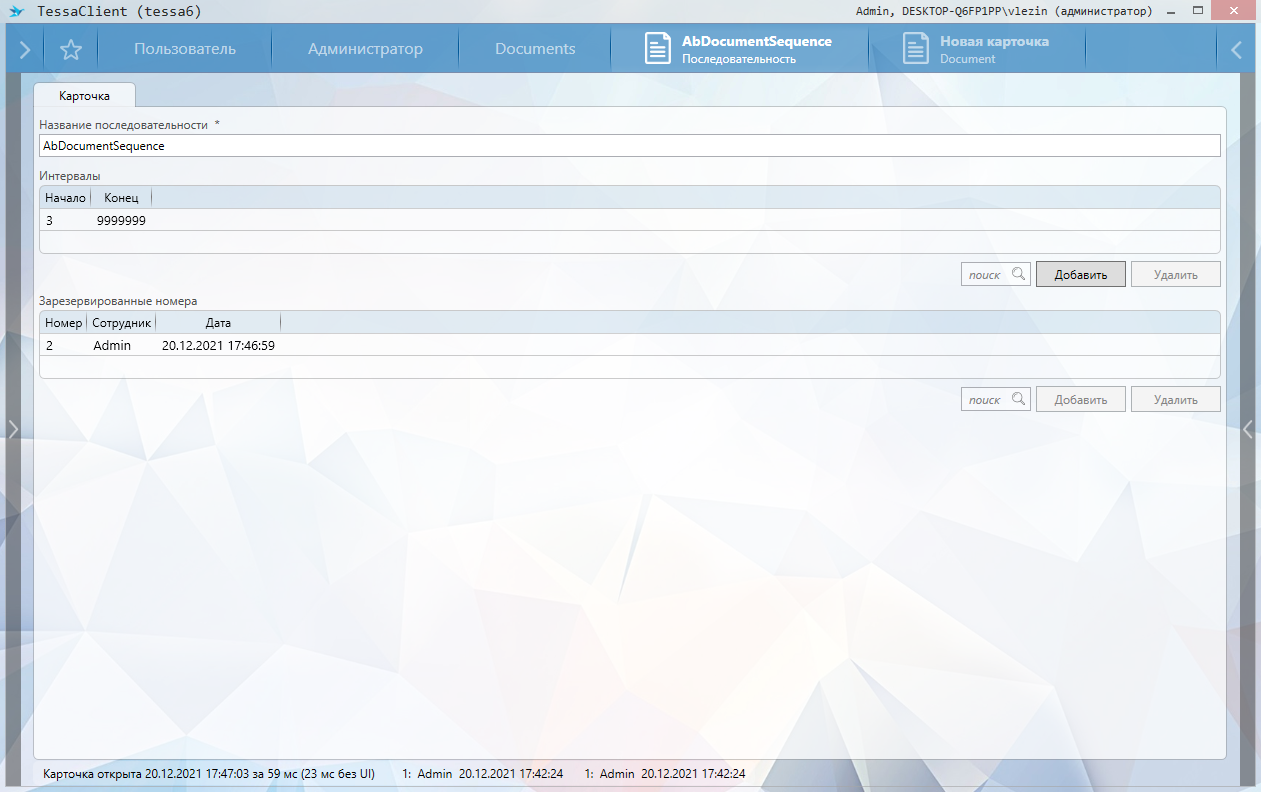Collapse right panel with top chevron arrow
The height and width of the screenshot is (792, 1261).
pyautogui.click(x=1237, y=49)
